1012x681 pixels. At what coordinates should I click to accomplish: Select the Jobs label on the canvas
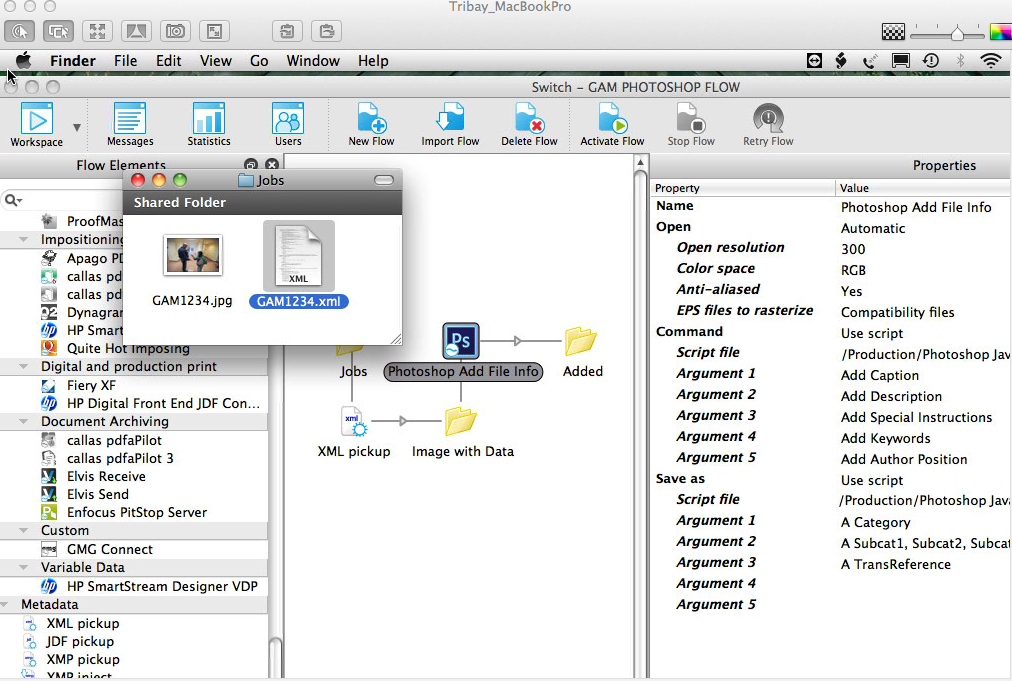coord(353,371)
